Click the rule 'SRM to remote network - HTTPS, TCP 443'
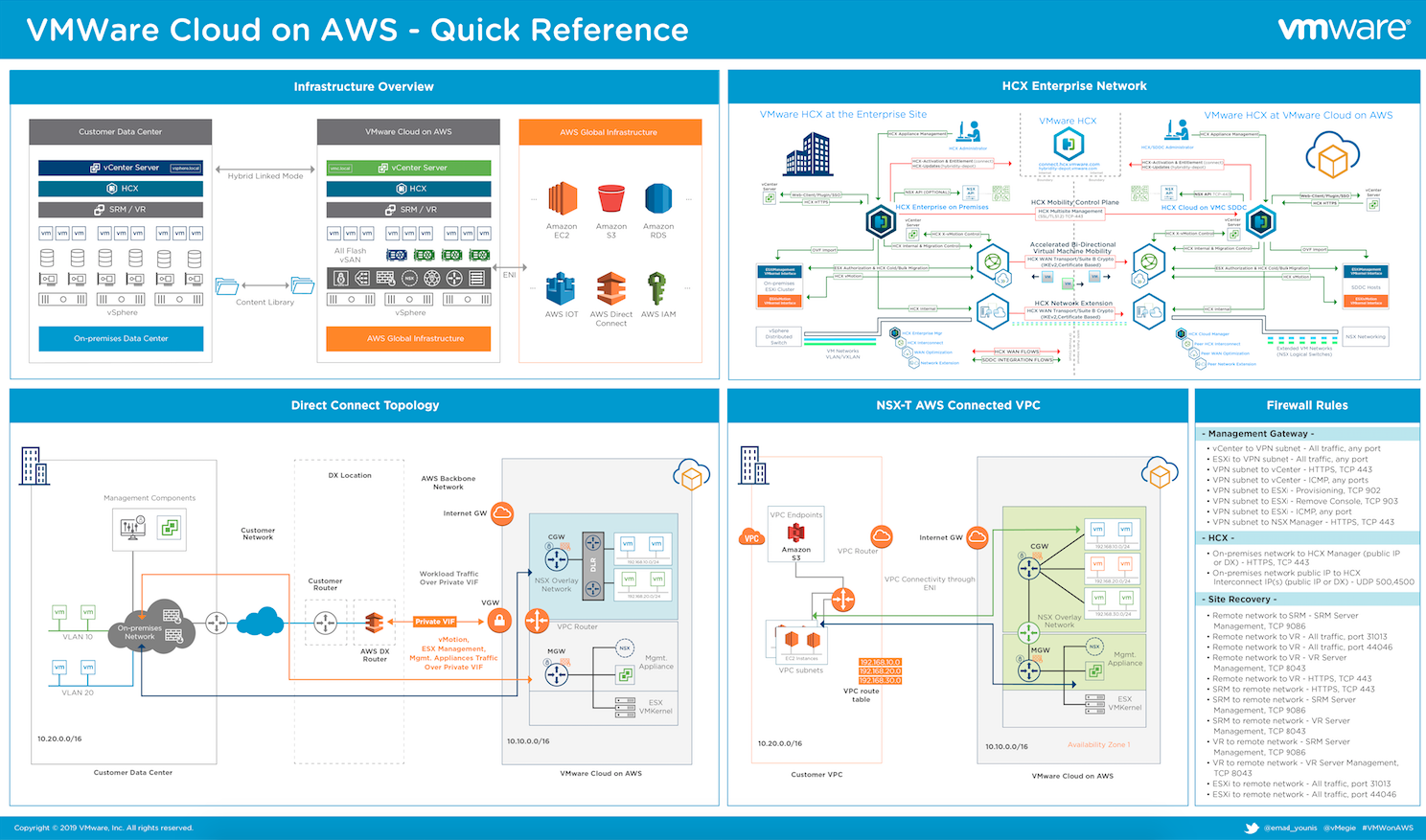 coord(1294,689)
